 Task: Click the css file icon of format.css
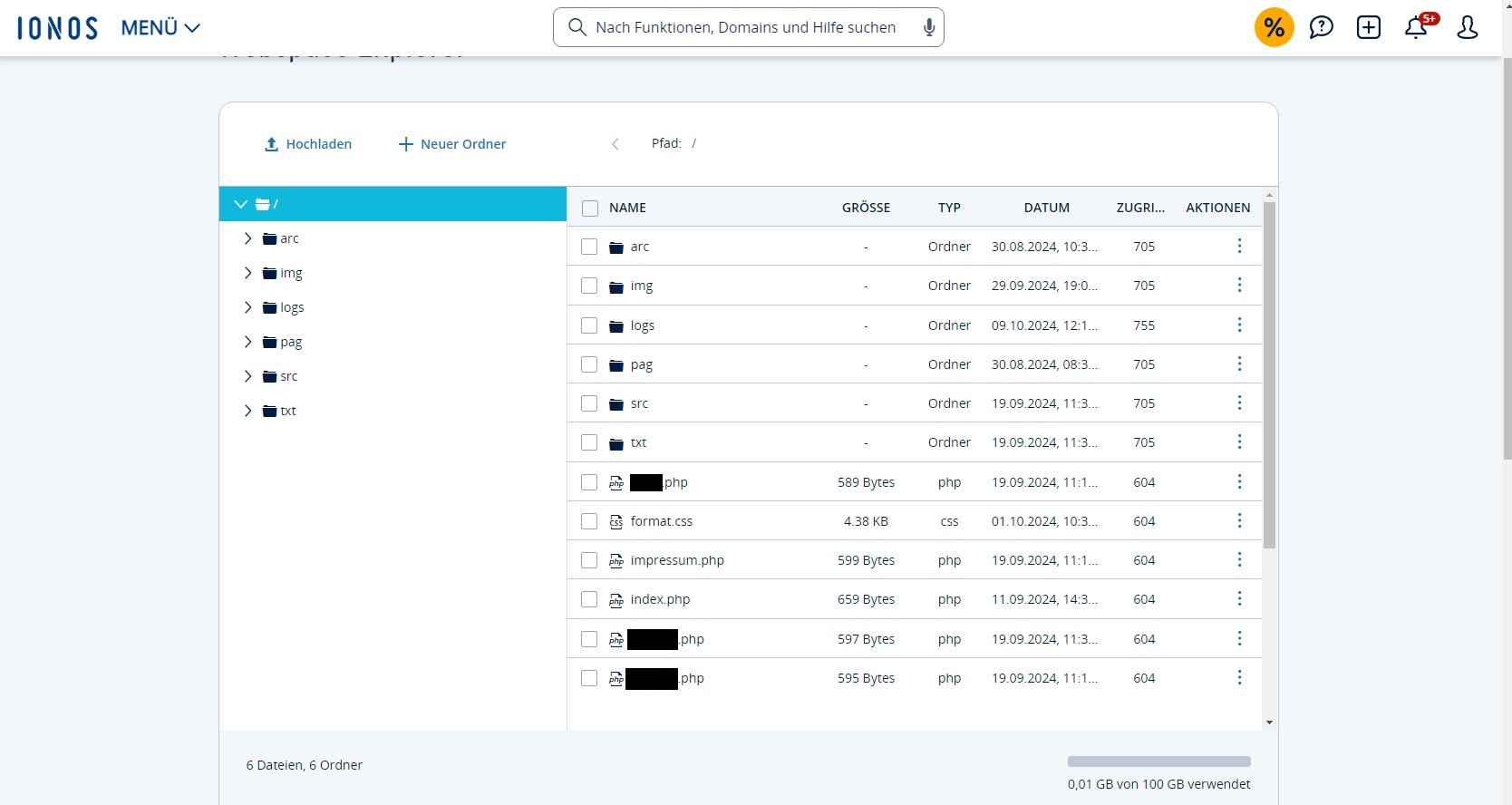[x=616, y=522]
